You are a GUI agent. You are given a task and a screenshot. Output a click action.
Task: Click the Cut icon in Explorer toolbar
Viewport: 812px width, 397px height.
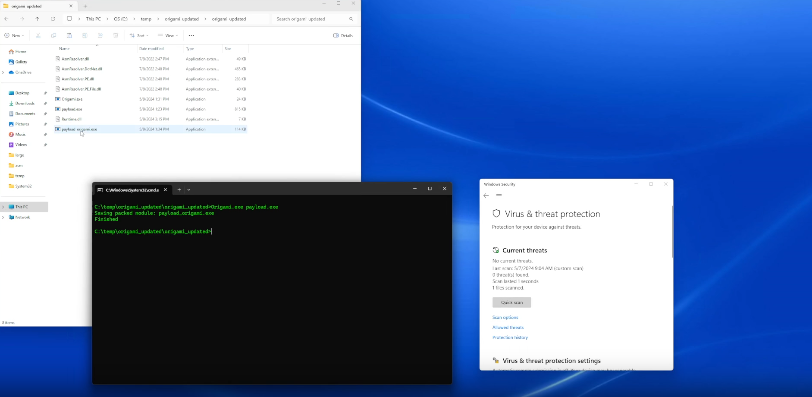[38, 36]
